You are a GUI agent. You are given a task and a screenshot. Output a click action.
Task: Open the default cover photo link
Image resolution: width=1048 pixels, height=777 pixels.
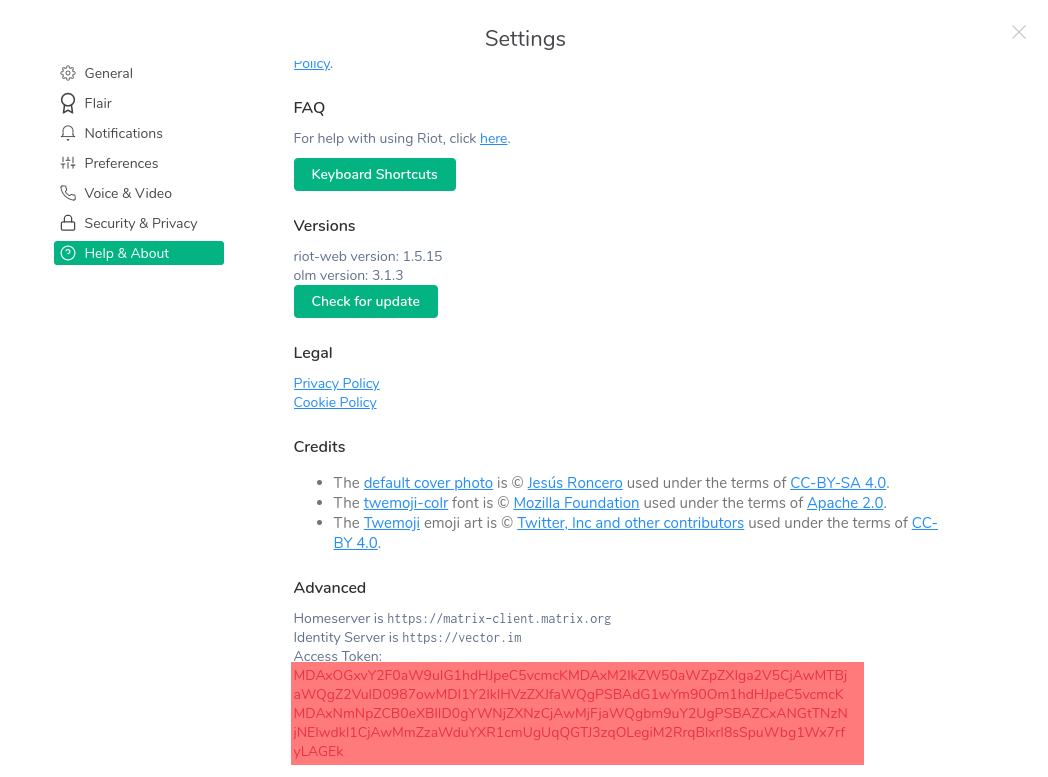coord(428,482)
